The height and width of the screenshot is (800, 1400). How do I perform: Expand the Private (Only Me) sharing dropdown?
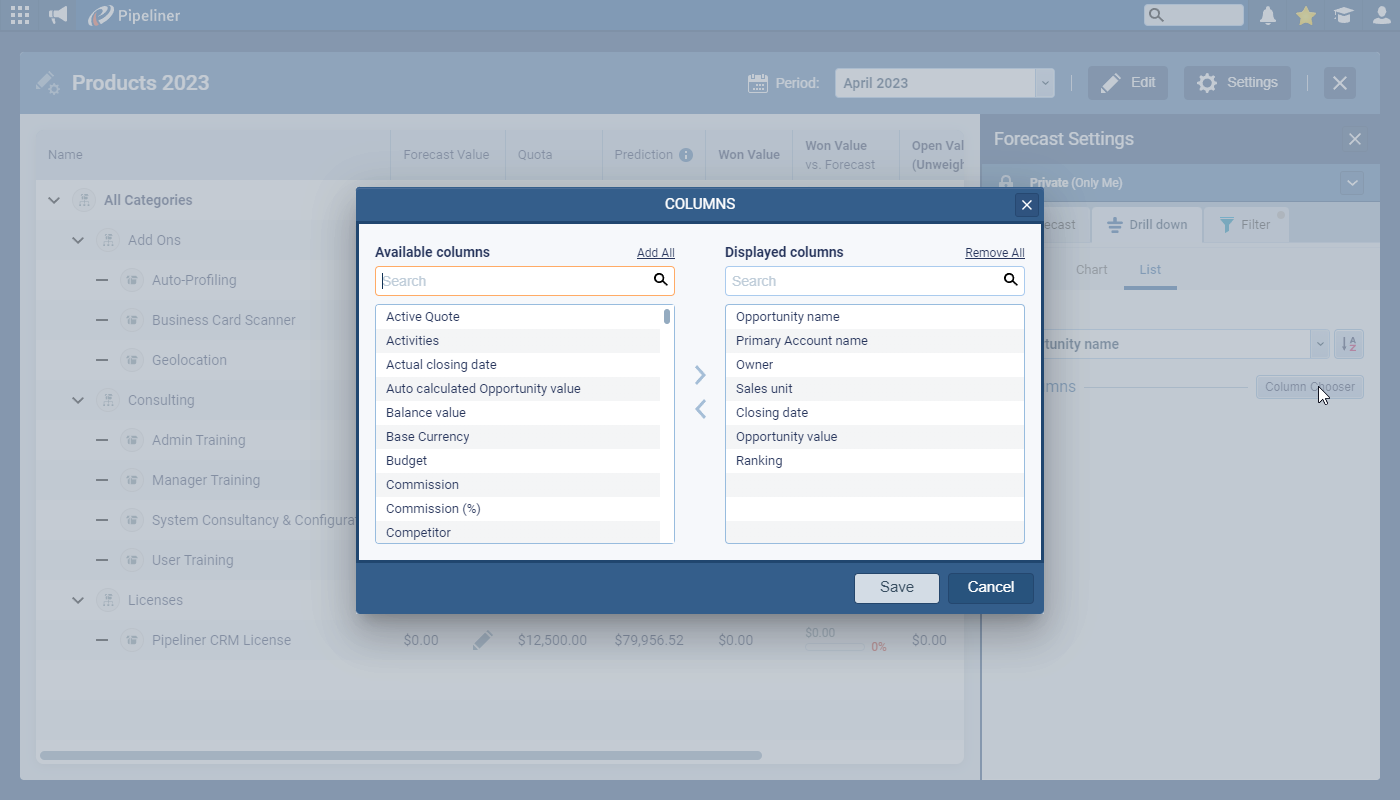[1352, 183]
